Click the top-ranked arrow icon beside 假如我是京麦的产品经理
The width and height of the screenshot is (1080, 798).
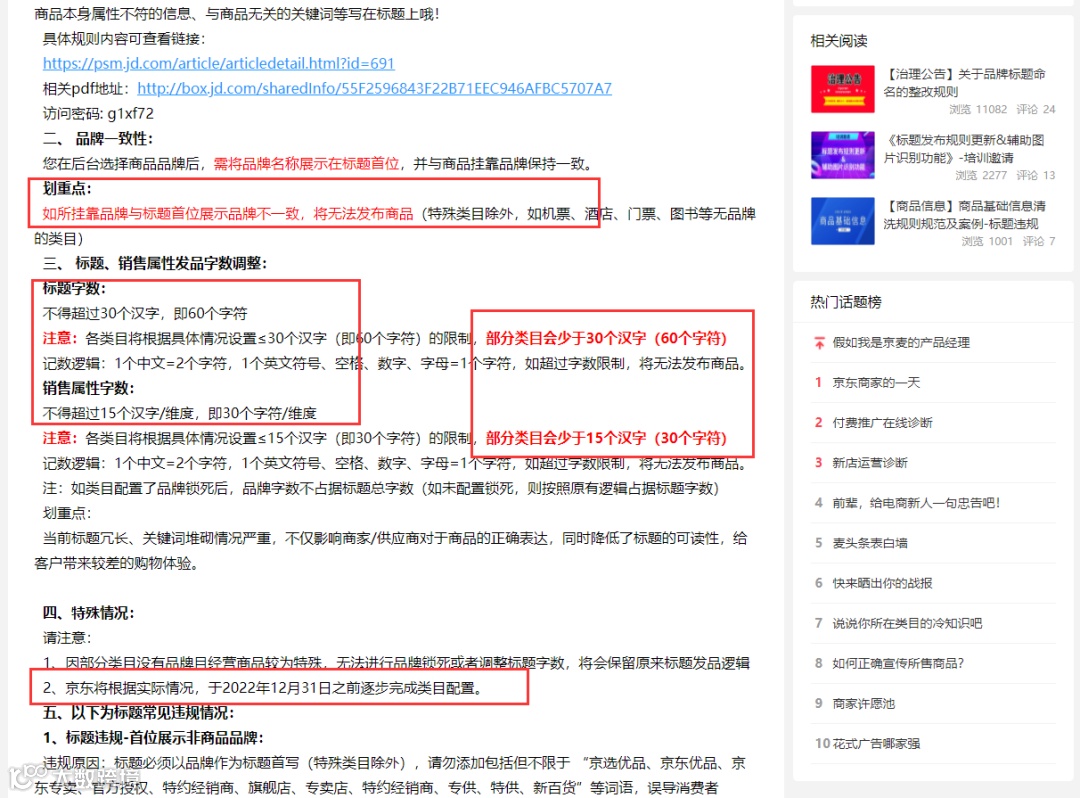pyautogui.click(x=819, y=343)
